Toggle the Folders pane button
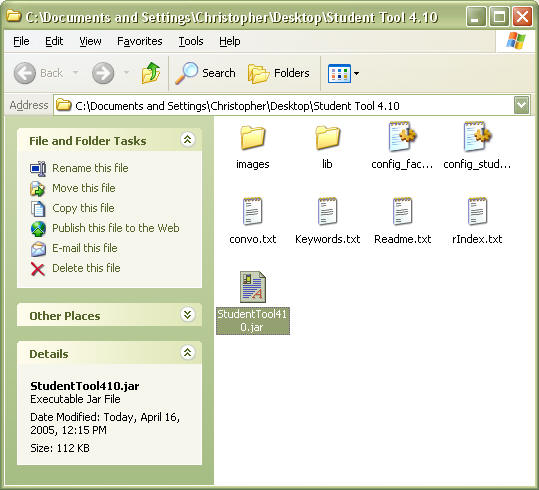 (x=278, y=73)
